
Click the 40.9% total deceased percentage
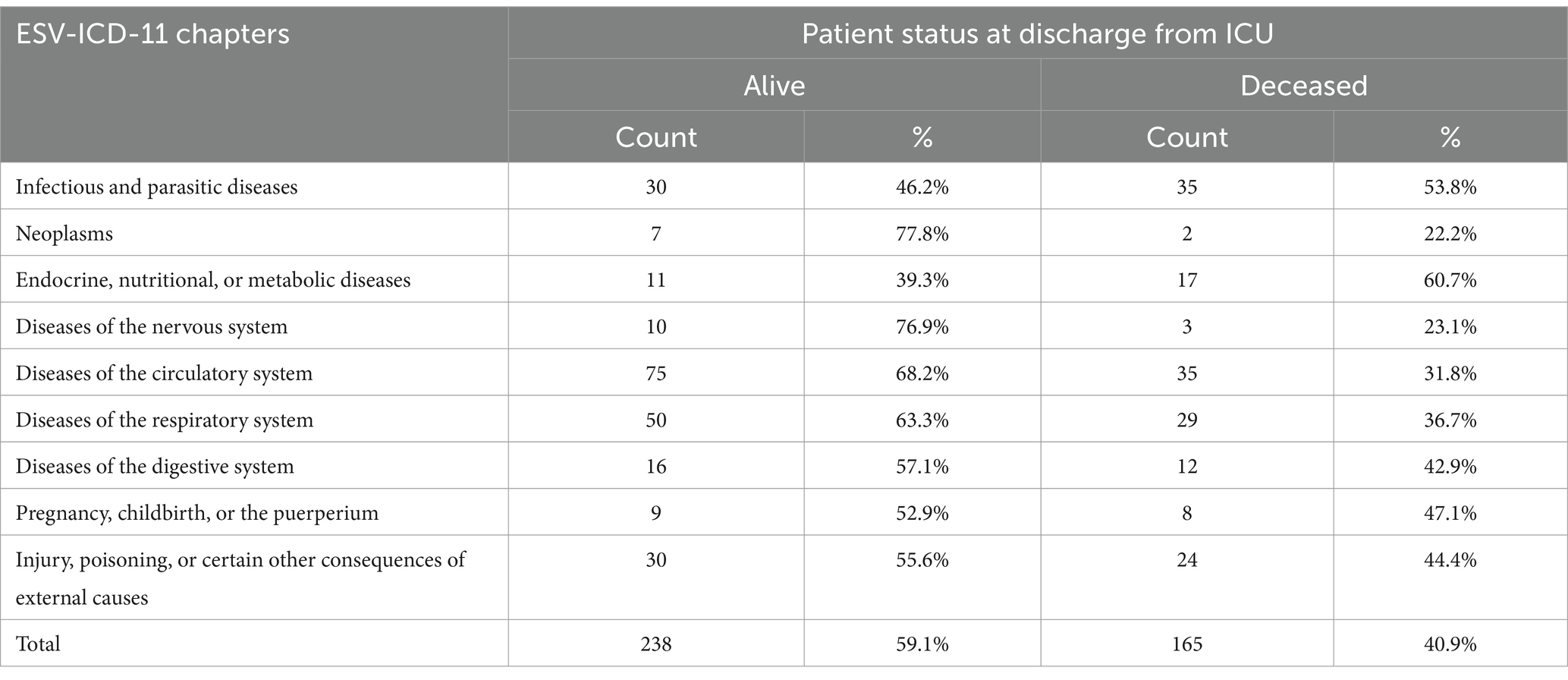[1450, 644]
